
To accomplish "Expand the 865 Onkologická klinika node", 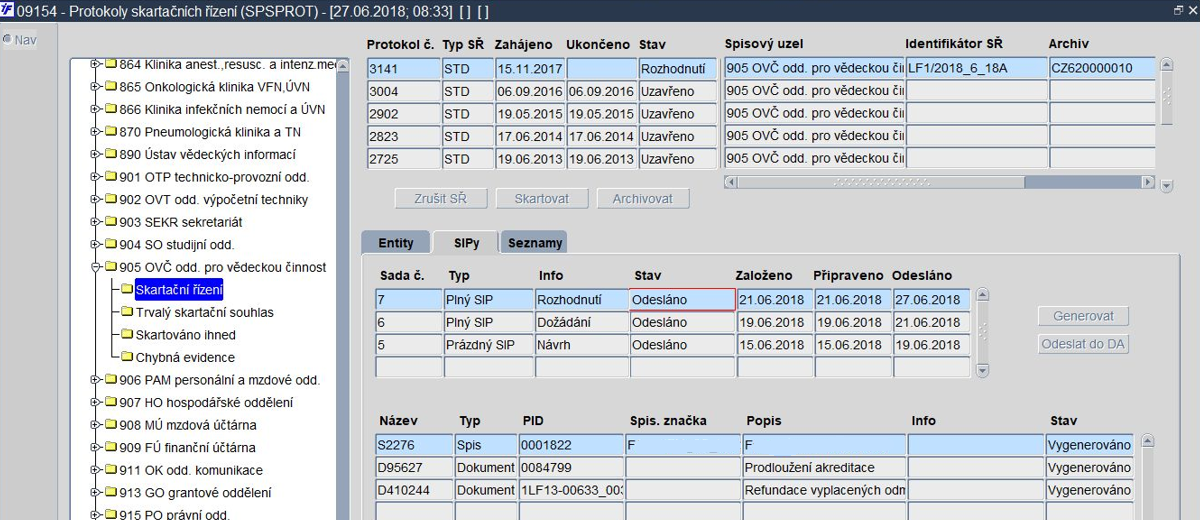I will (x=95, y=87).
